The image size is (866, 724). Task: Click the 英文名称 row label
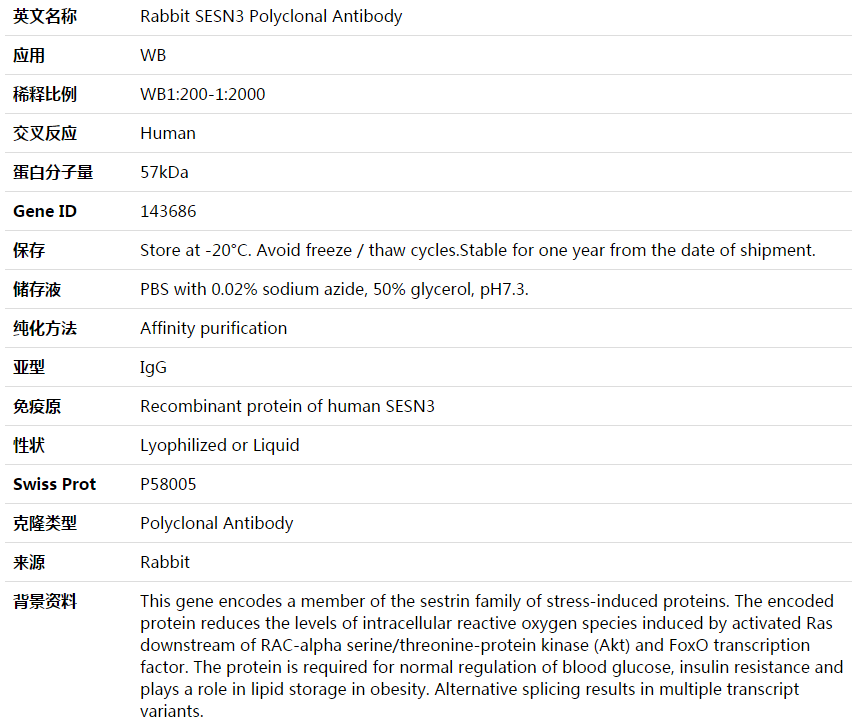[45, 17]
